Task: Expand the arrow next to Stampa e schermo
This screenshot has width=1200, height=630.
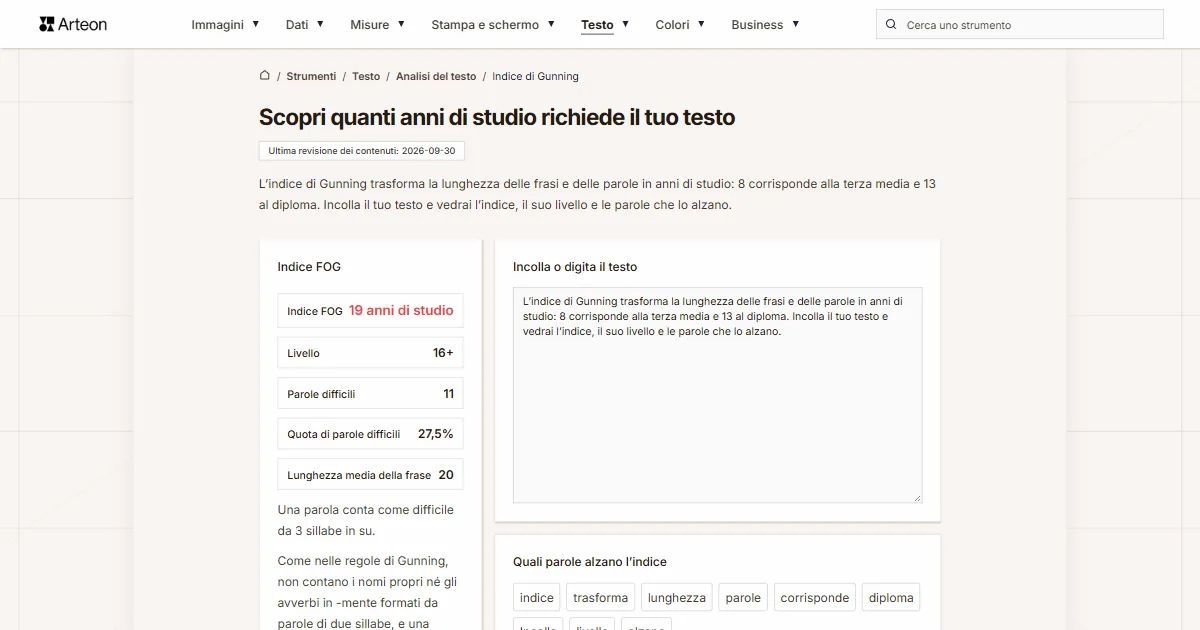Action: coord(551,24)
